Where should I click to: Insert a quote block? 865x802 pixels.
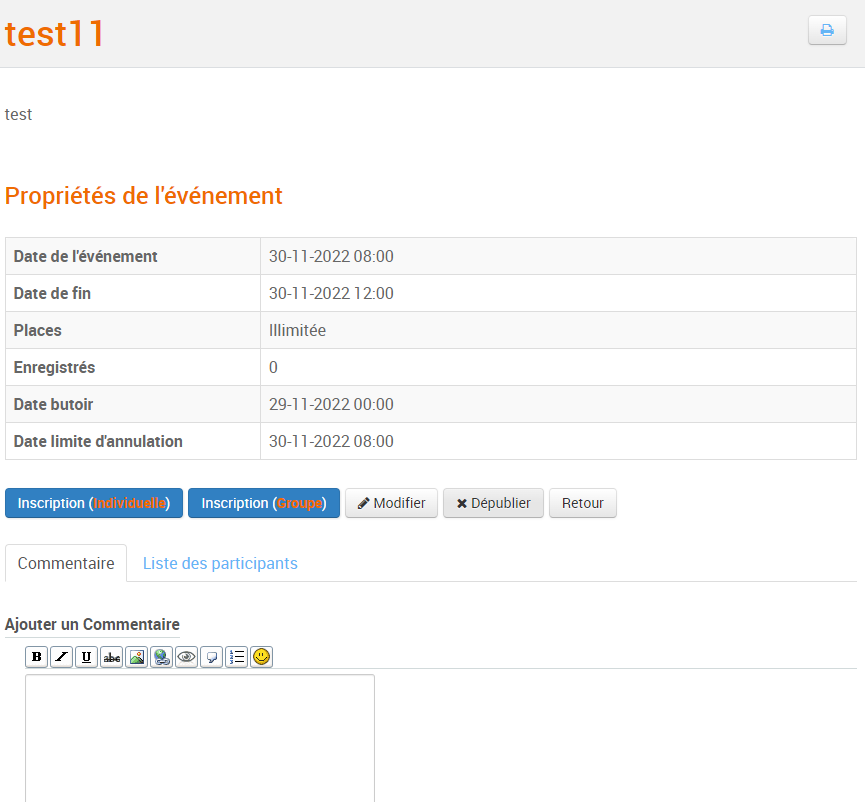pos(211,656)
